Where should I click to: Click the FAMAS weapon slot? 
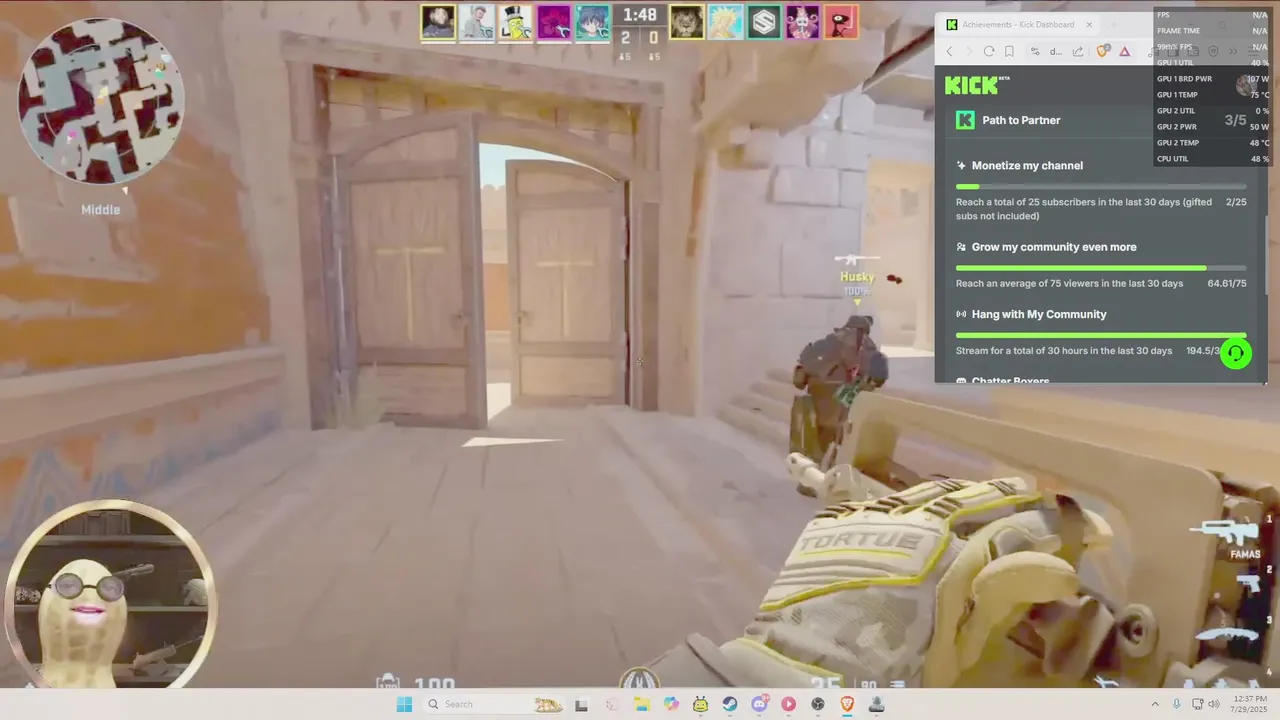click(1228, 537)
